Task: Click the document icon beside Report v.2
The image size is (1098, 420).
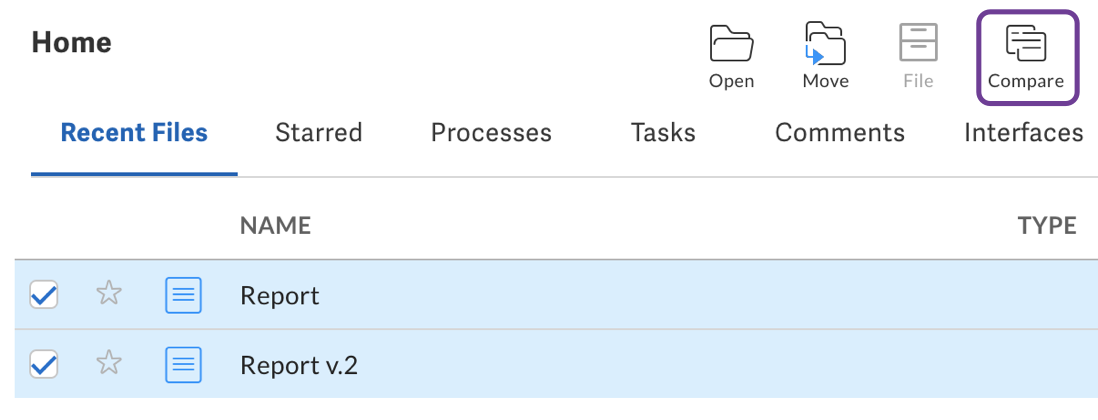Action: pos(183,365)
